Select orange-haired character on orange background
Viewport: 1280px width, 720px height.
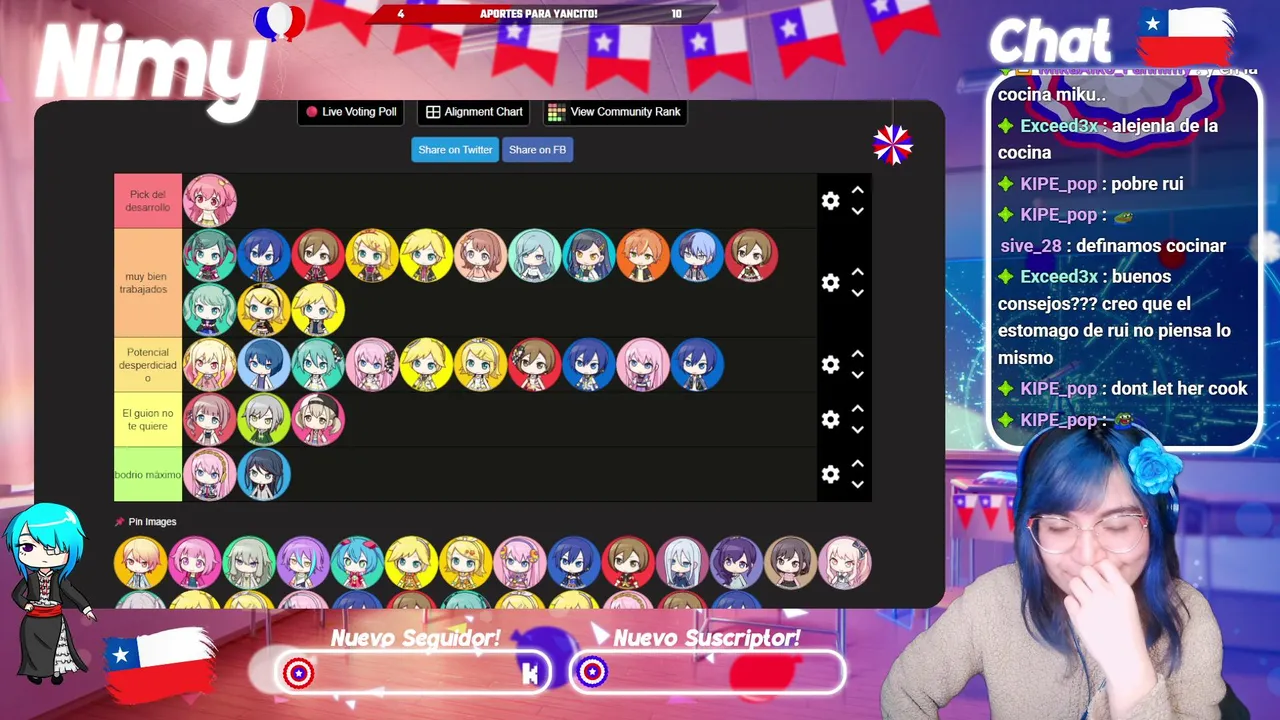(642, 256)
